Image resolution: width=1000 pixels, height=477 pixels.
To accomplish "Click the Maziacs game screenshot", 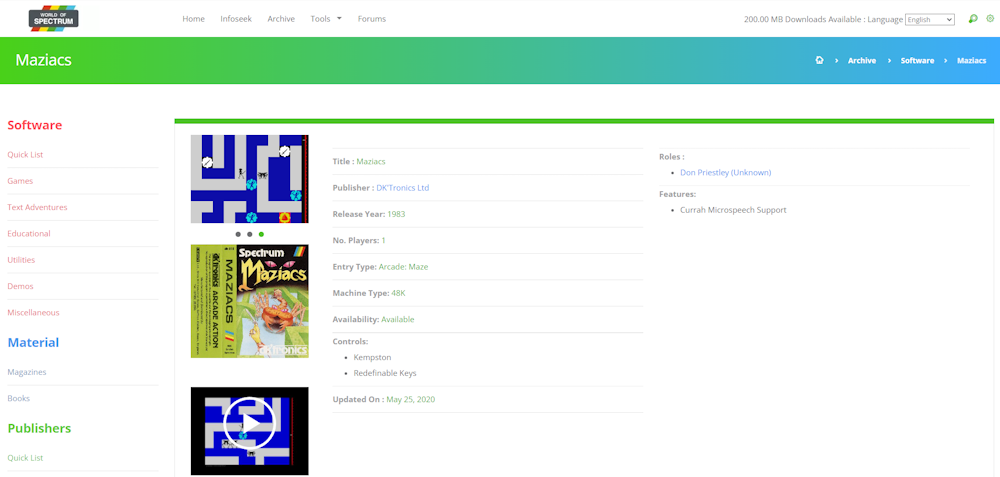I will coord(249,179).
